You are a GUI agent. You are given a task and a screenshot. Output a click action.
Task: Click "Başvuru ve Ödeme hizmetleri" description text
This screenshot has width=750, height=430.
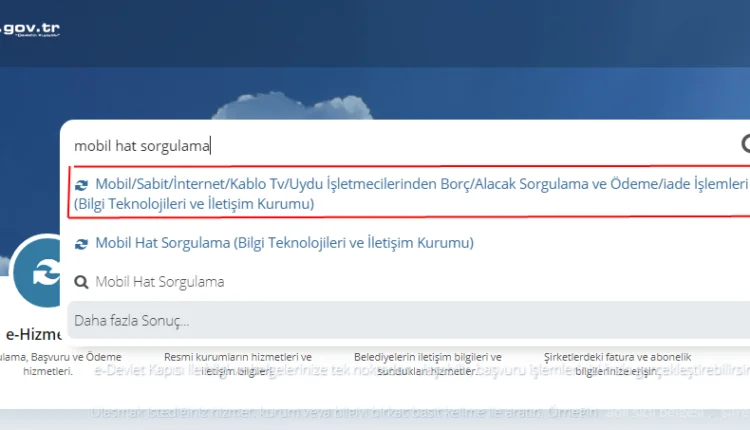60,364
